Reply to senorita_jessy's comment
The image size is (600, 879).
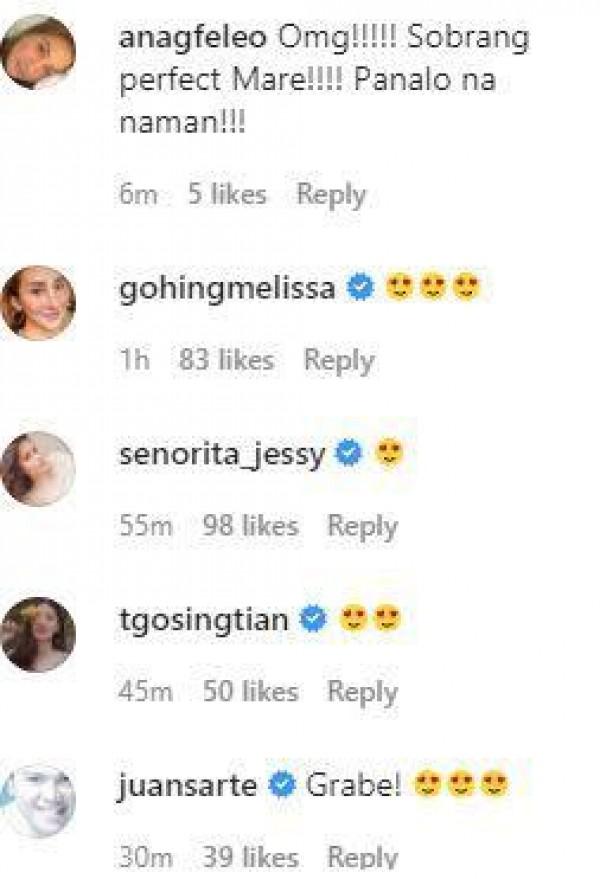[363, 526]
